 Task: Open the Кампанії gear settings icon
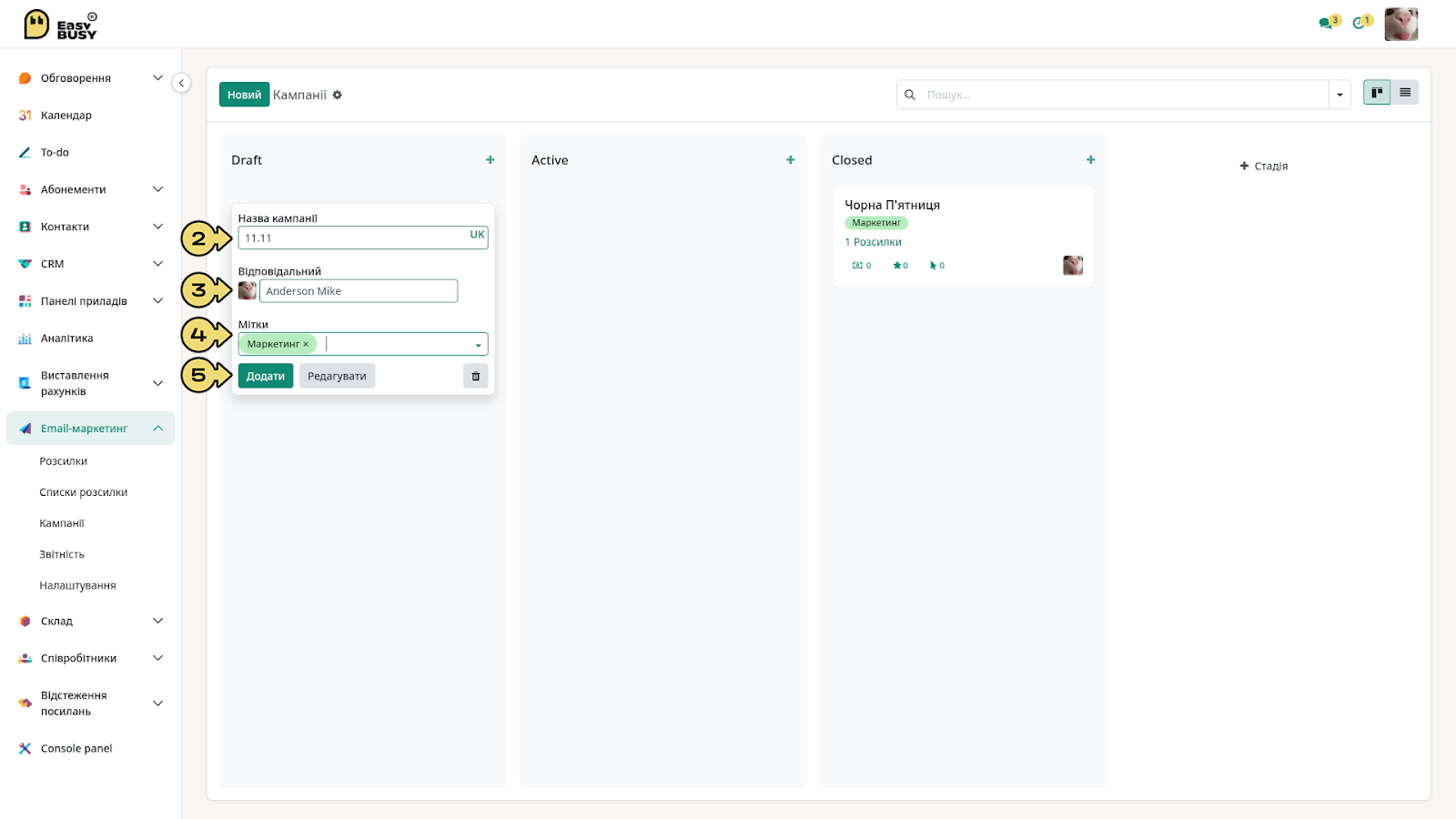(x=338, y=95)
